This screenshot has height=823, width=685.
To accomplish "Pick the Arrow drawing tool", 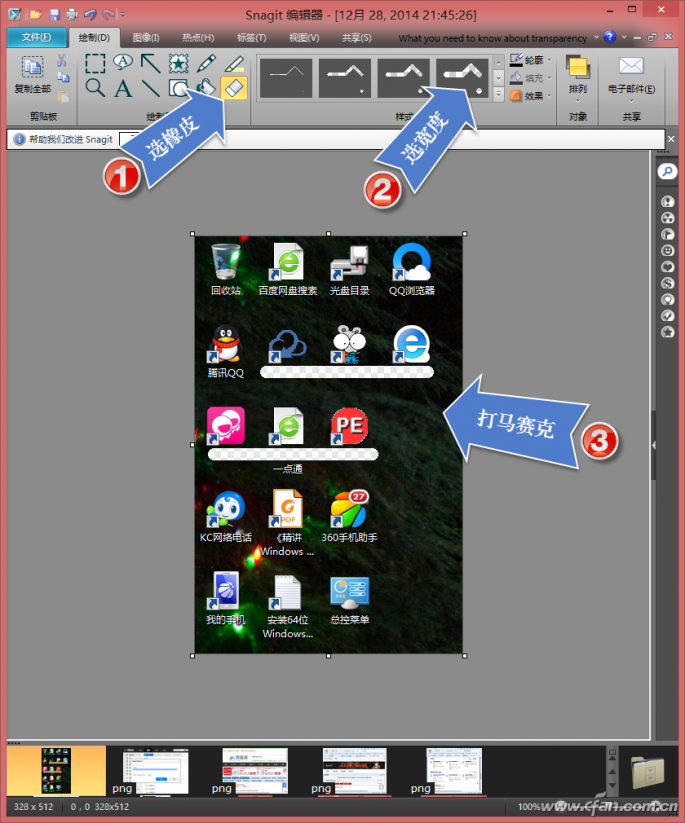I will pyautogui.click(x=151, y=63).
